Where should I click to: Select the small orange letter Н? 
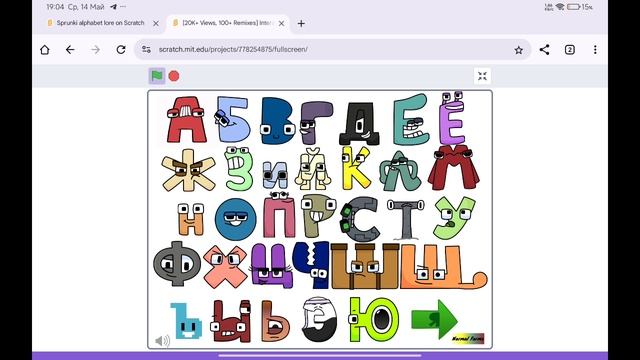pyautogui.click(x=191, y=219)
